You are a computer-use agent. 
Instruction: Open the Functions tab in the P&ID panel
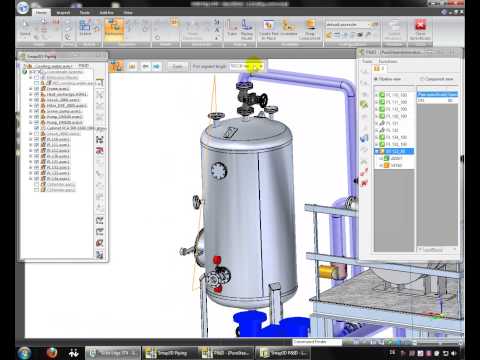point(388,61)
